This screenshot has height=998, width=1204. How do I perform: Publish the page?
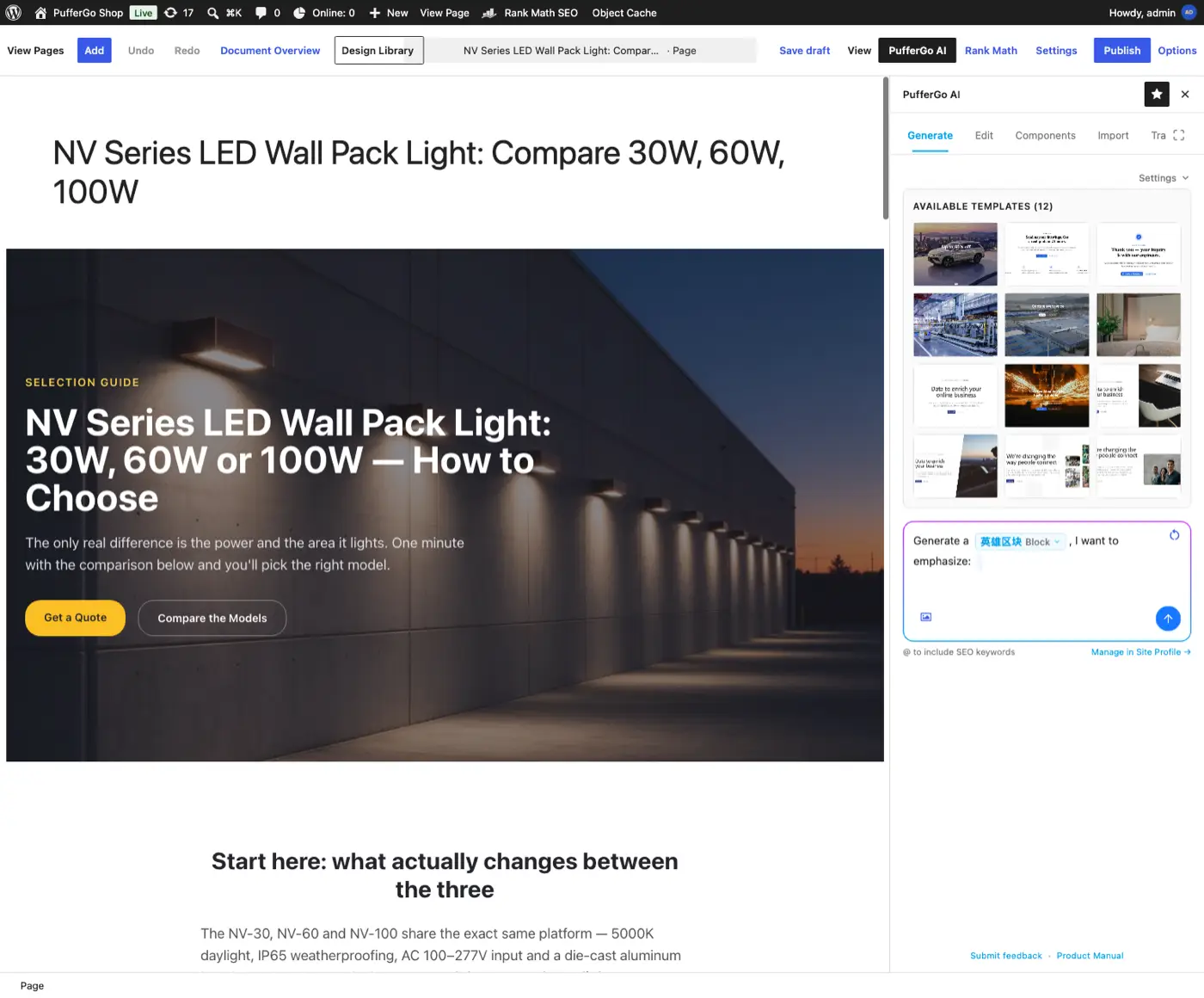(1121, 51)
